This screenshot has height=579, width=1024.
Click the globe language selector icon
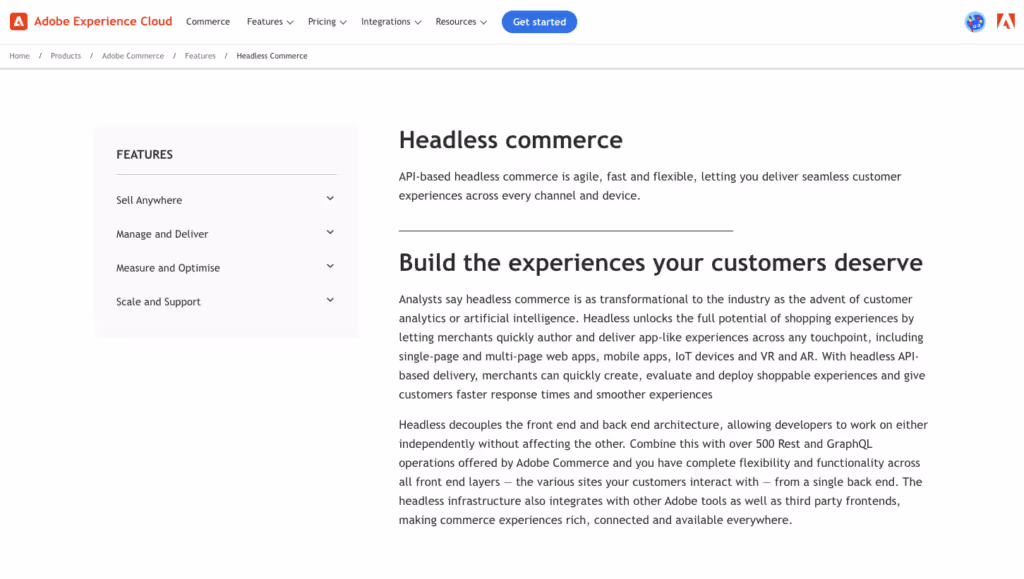tap(974, 21)
